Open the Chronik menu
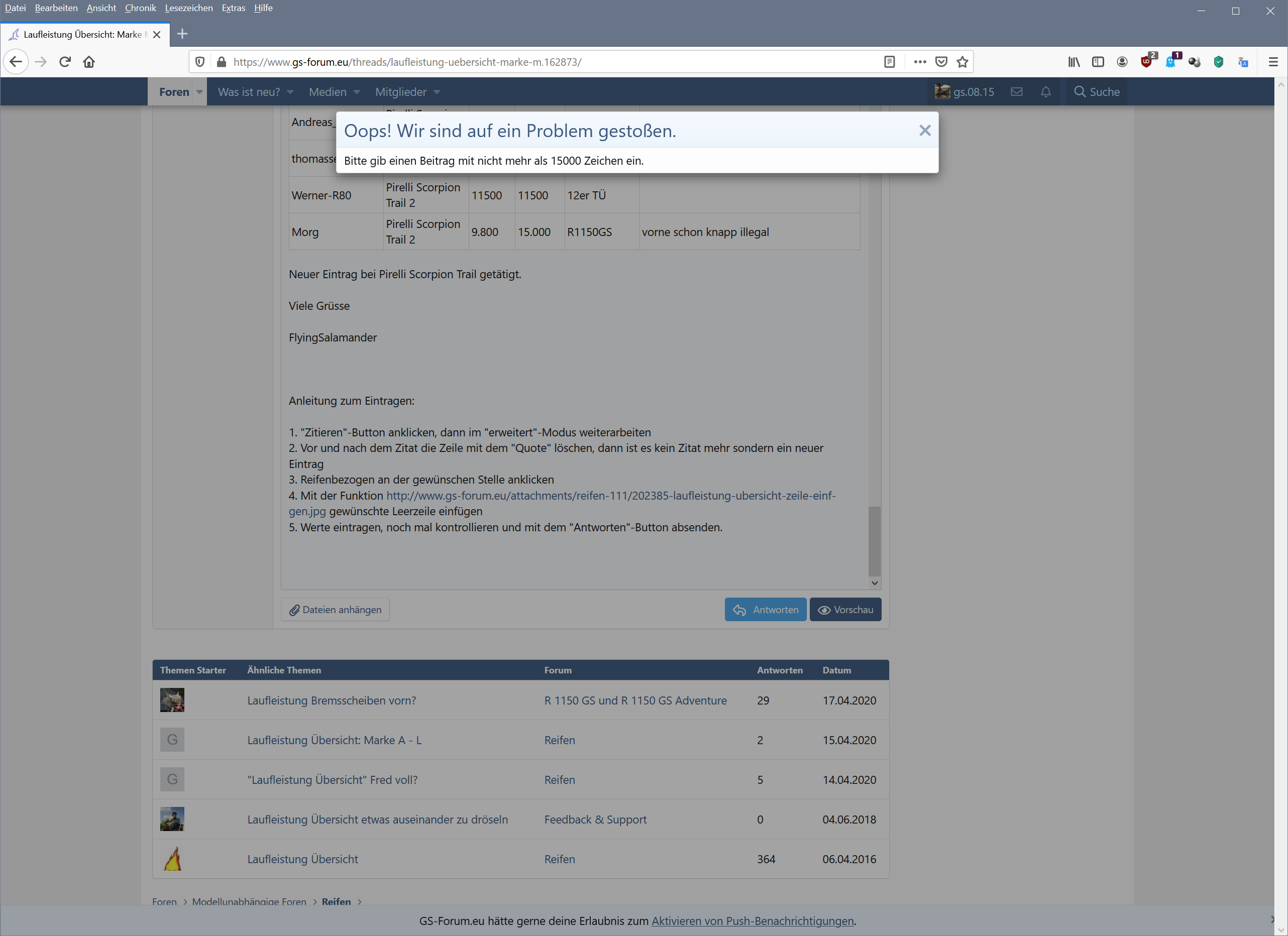 coord(140,8)
